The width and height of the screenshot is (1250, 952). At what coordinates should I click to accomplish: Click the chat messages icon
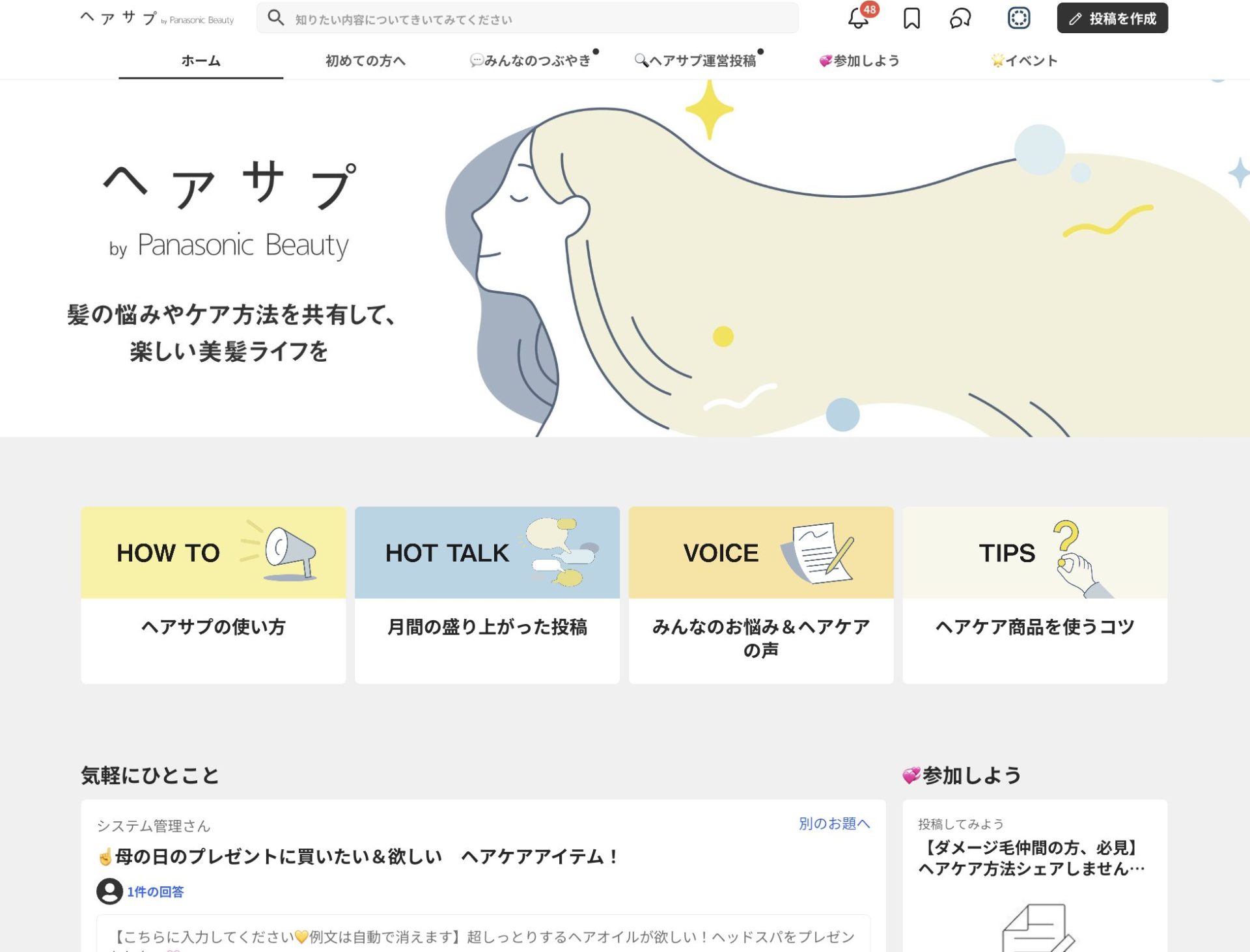[960, 18]
